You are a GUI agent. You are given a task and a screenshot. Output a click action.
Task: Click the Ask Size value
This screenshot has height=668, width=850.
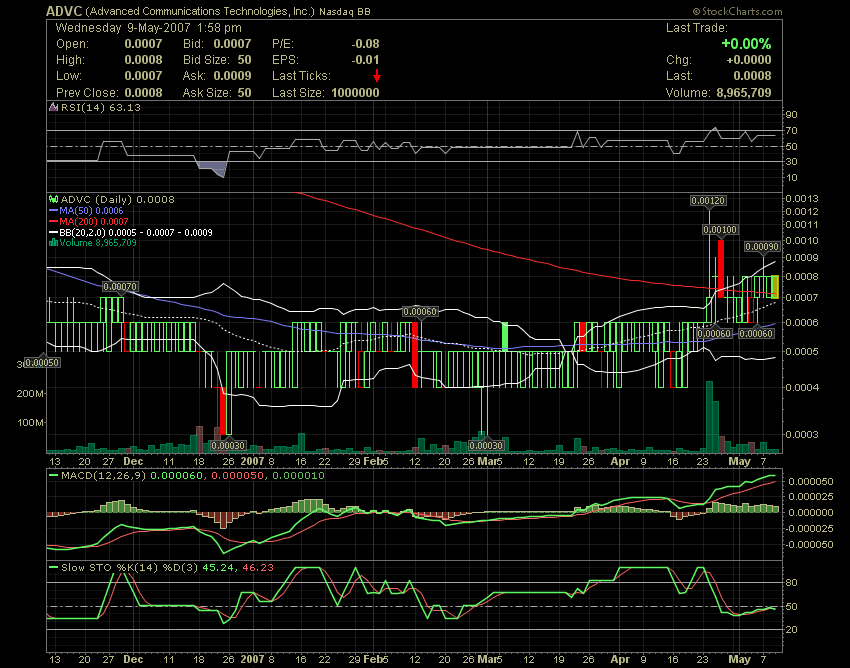click(x=244, y=93)
